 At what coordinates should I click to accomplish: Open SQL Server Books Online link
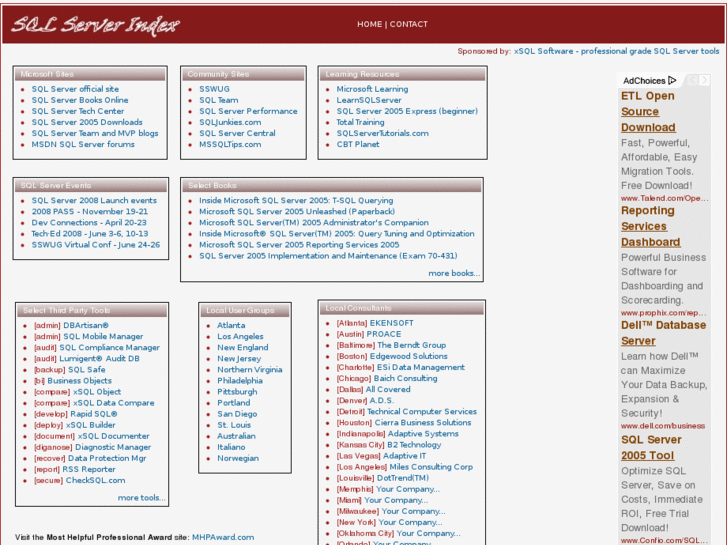tap(80, 100)
